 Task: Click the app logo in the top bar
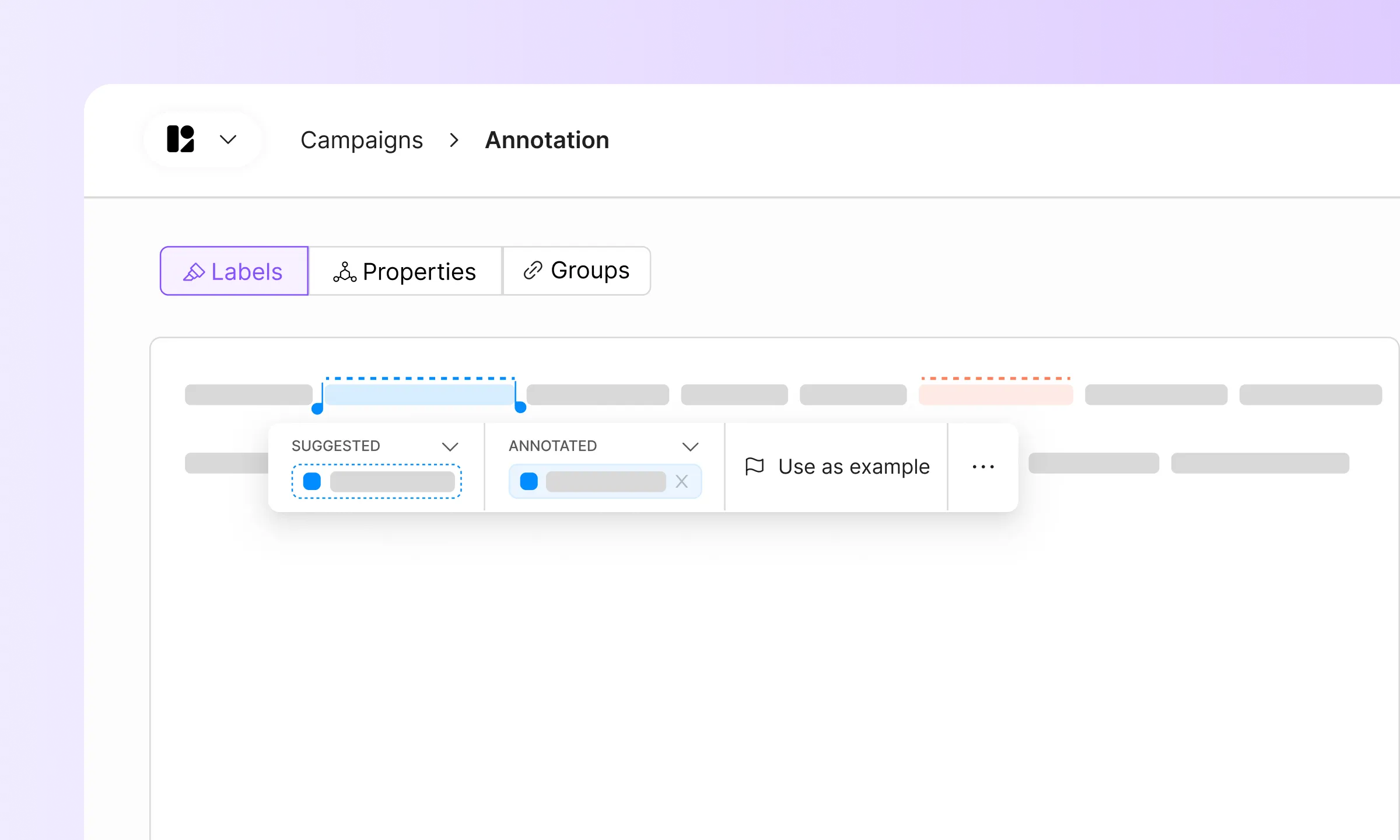(x=180, y=139)
